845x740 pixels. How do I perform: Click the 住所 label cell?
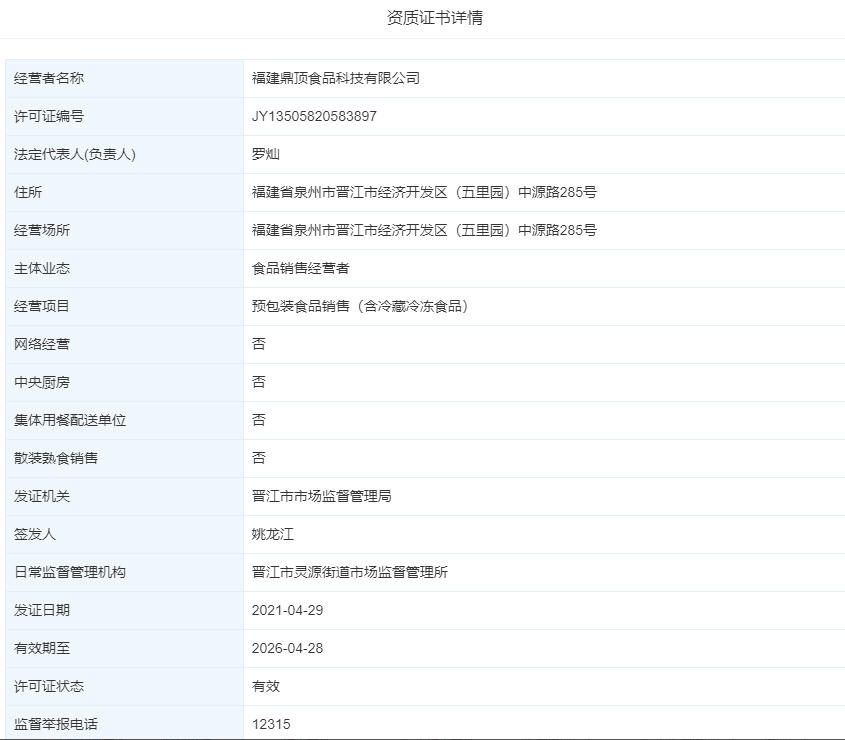coord(124,192)
